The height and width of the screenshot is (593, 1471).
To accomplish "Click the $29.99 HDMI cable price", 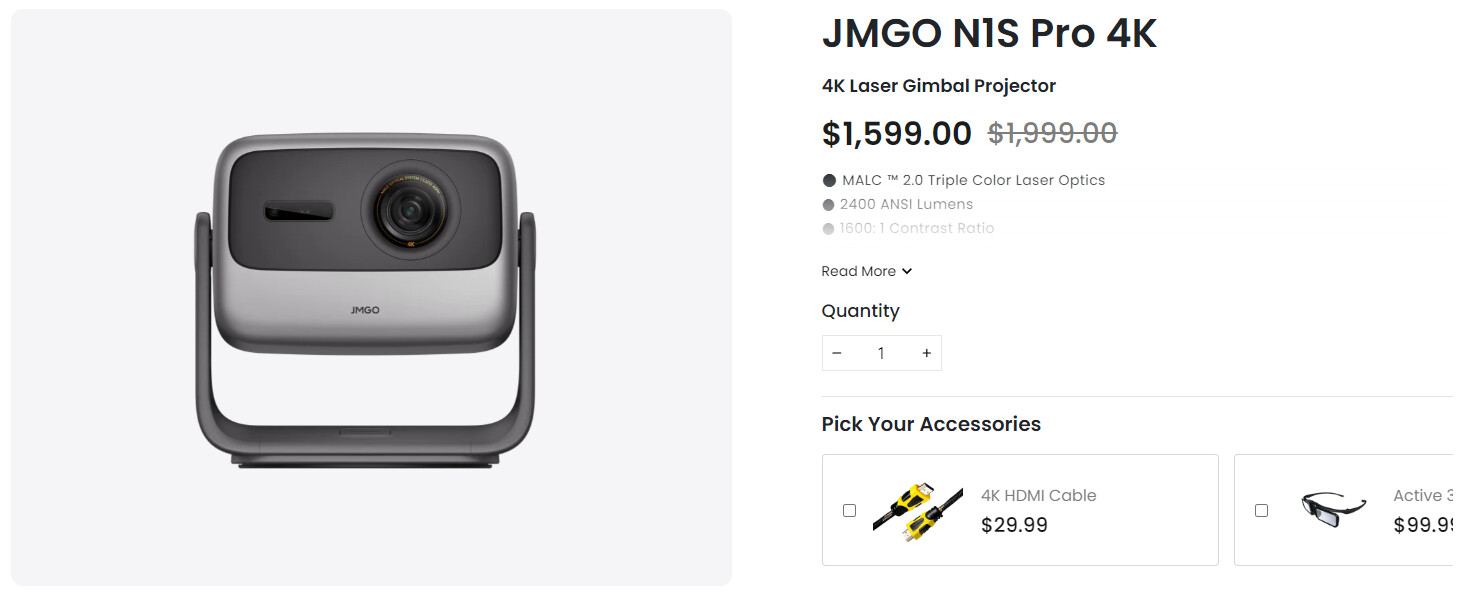I will 1014,525.
